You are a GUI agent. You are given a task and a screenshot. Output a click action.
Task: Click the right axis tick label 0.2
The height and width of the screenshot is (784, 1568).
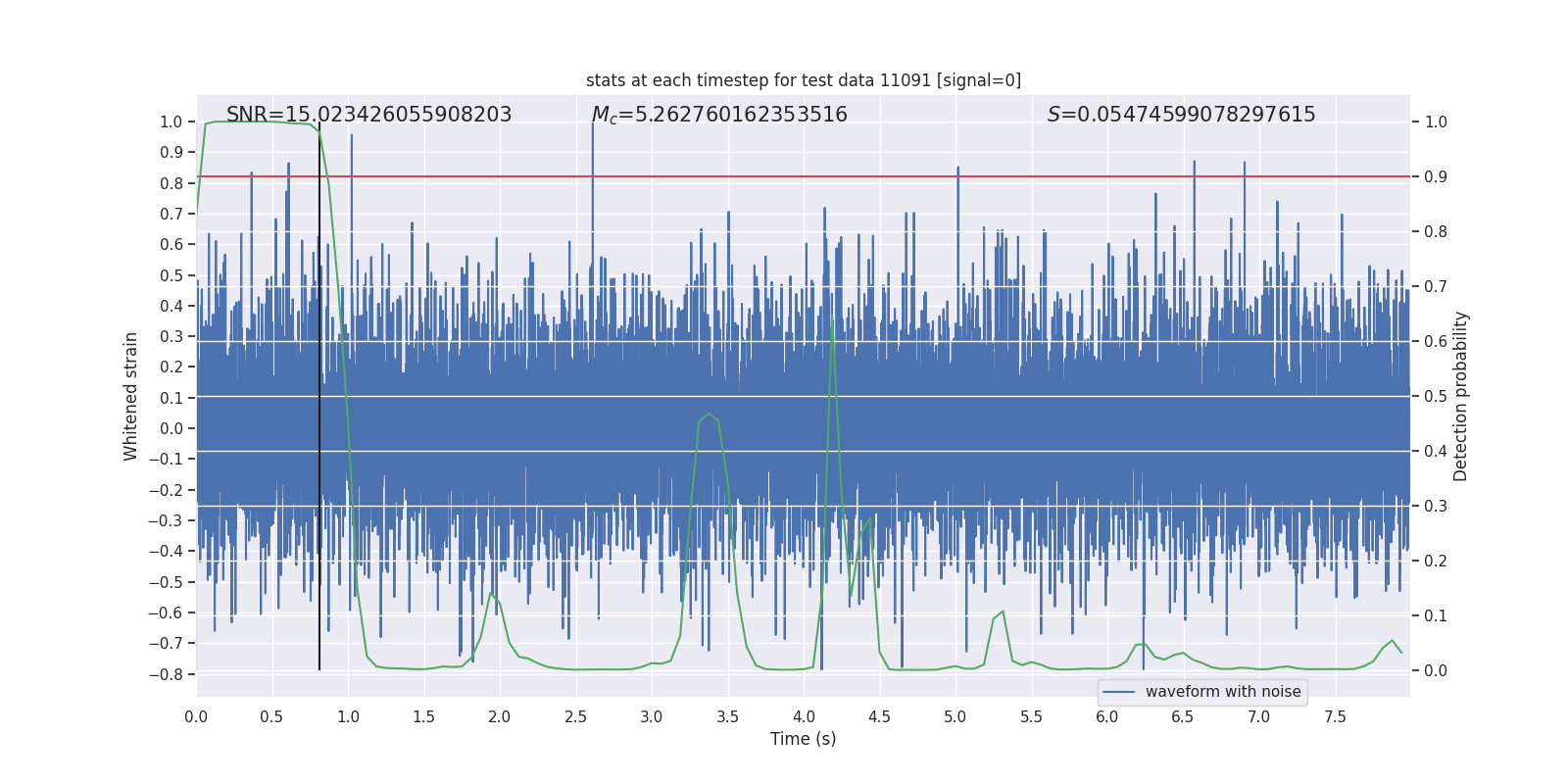point(1436,562)
